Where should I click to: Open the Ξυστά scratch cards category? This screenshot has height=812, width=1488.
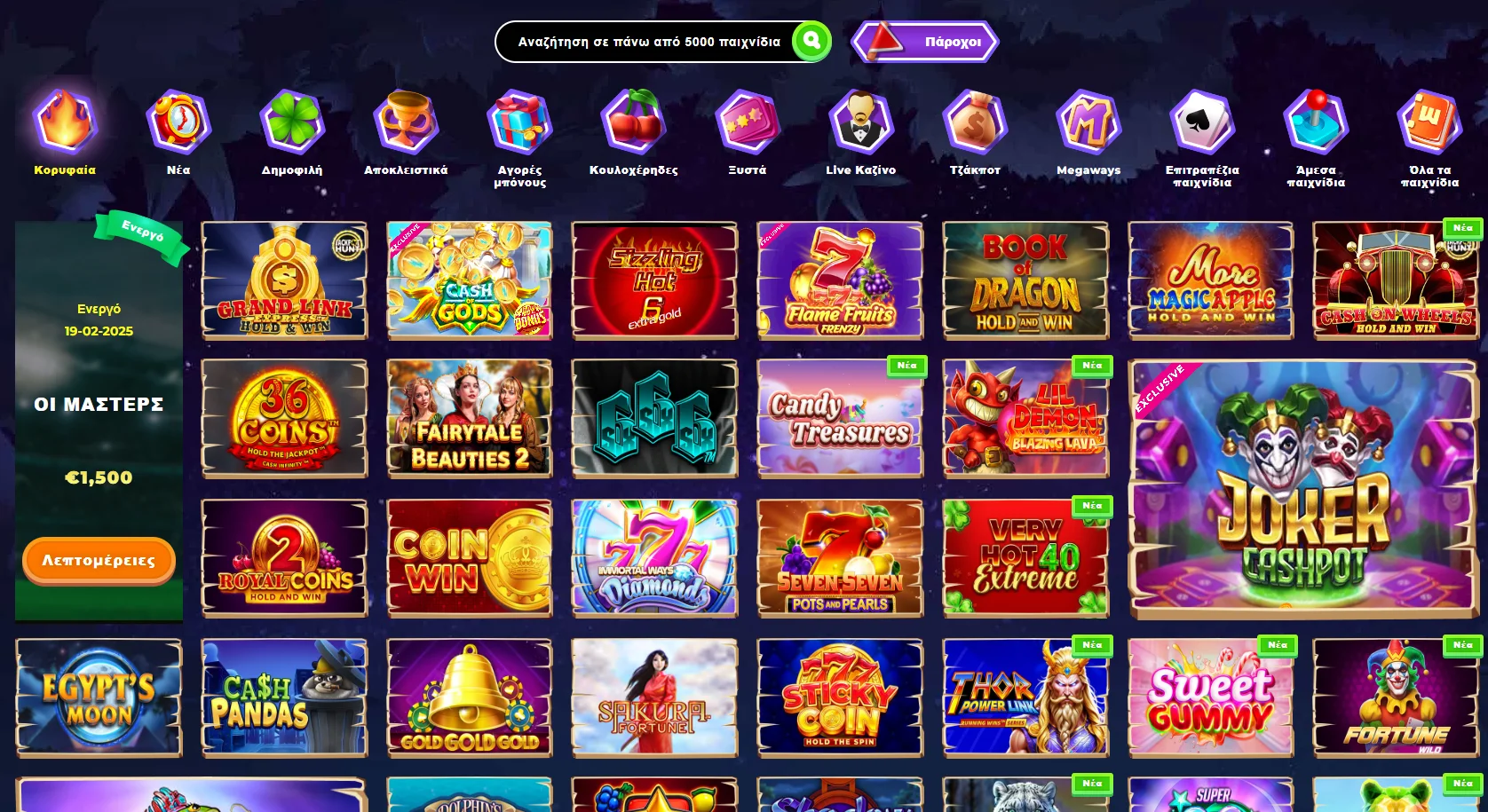click(747, 122)
